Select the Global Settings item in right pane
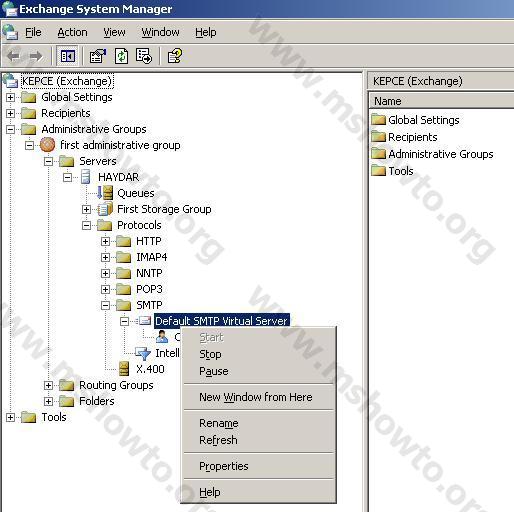 424,120
